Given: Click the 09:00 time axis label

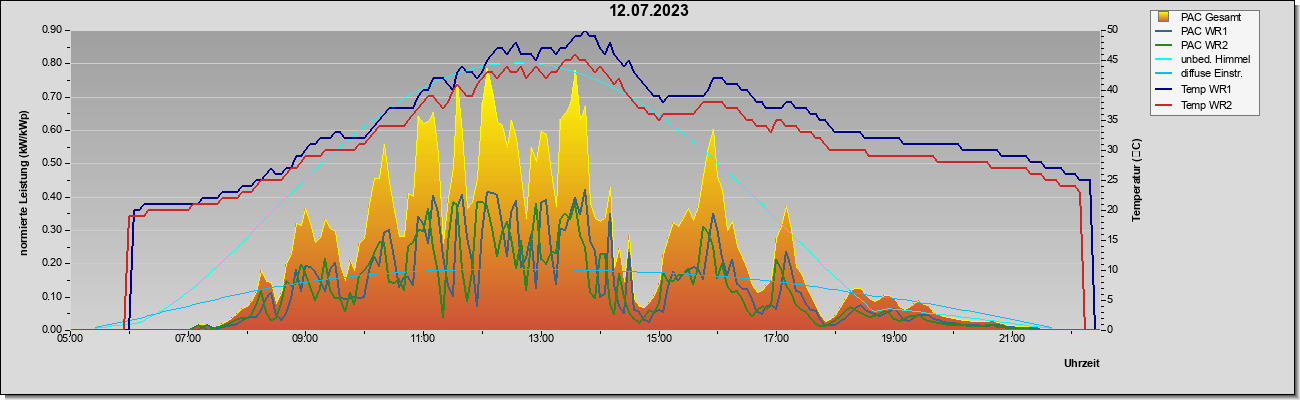Looking at the screenshot, I should point(305,339).
